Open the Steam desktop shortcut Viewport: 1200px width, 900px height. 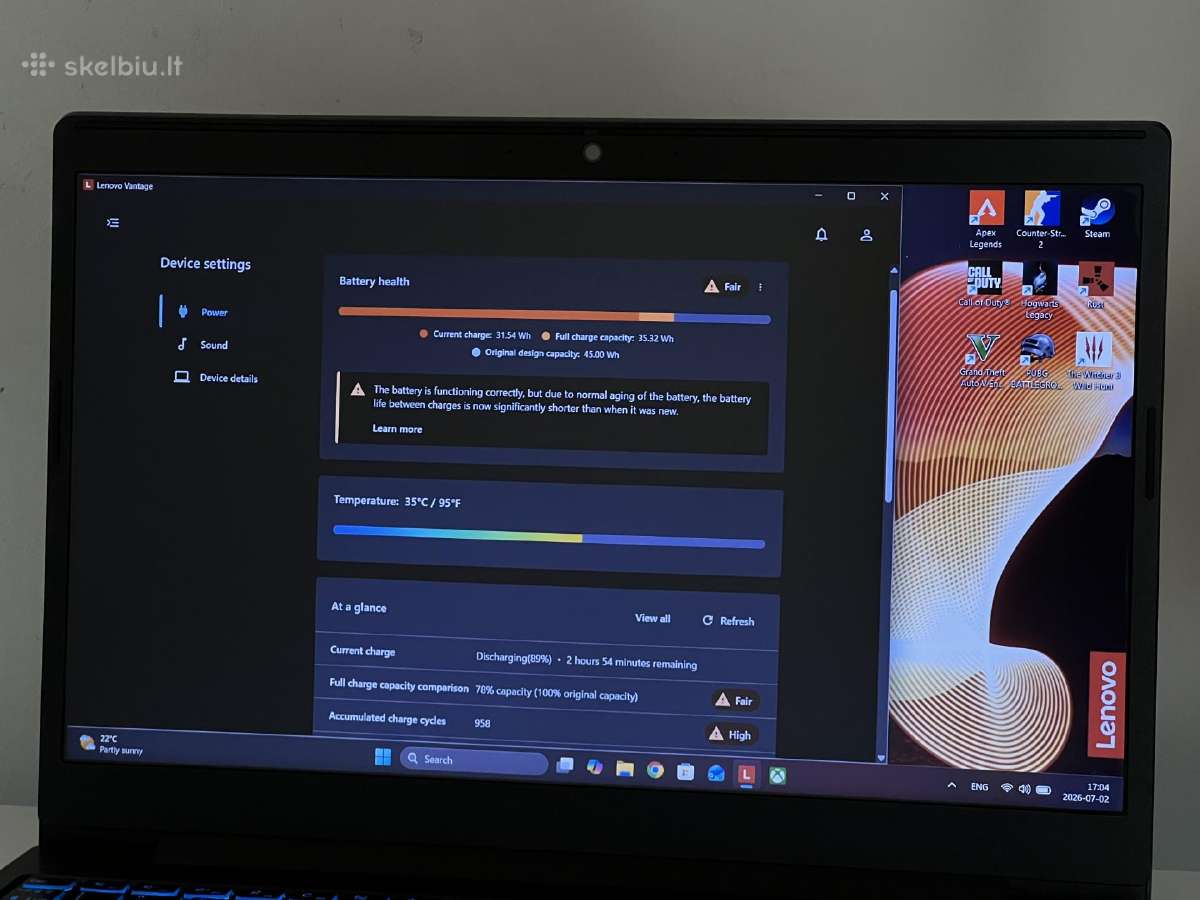click(1097, 217)
